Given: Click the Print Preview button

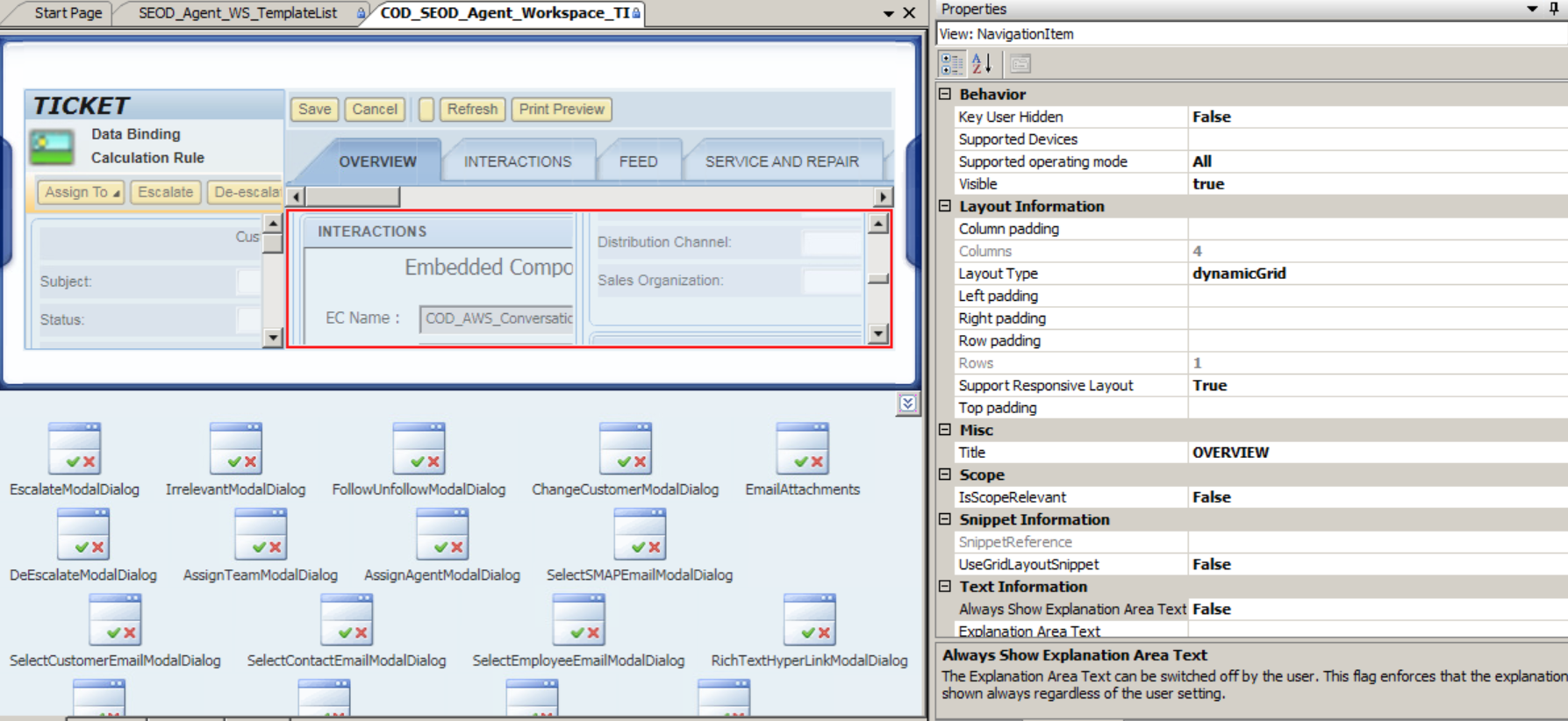Looking at the screenshot, I should [562, 109].
